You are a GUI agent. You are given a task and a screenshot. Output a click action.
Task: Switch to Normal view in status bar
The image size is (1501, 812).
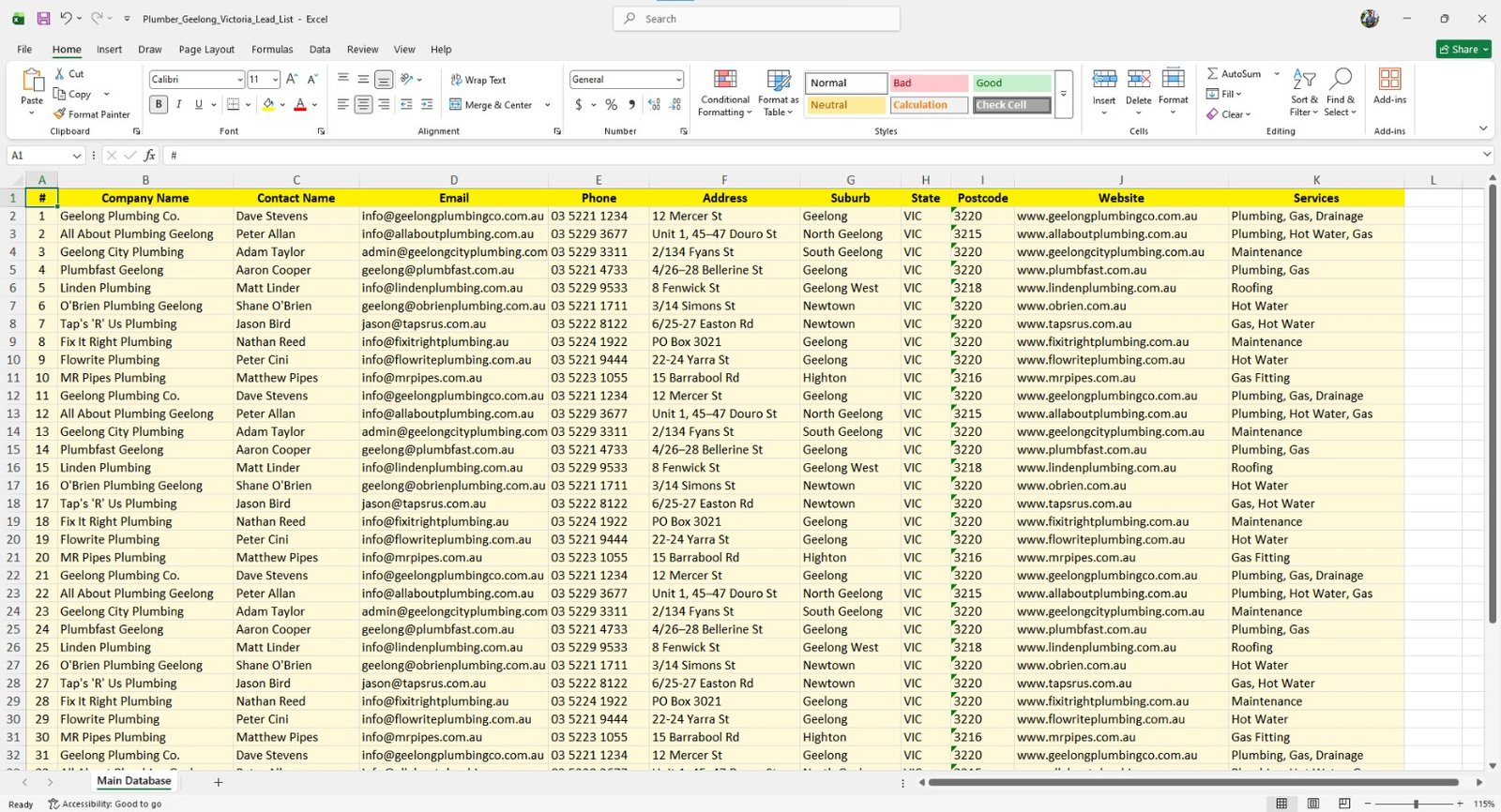click(1281, 804)
